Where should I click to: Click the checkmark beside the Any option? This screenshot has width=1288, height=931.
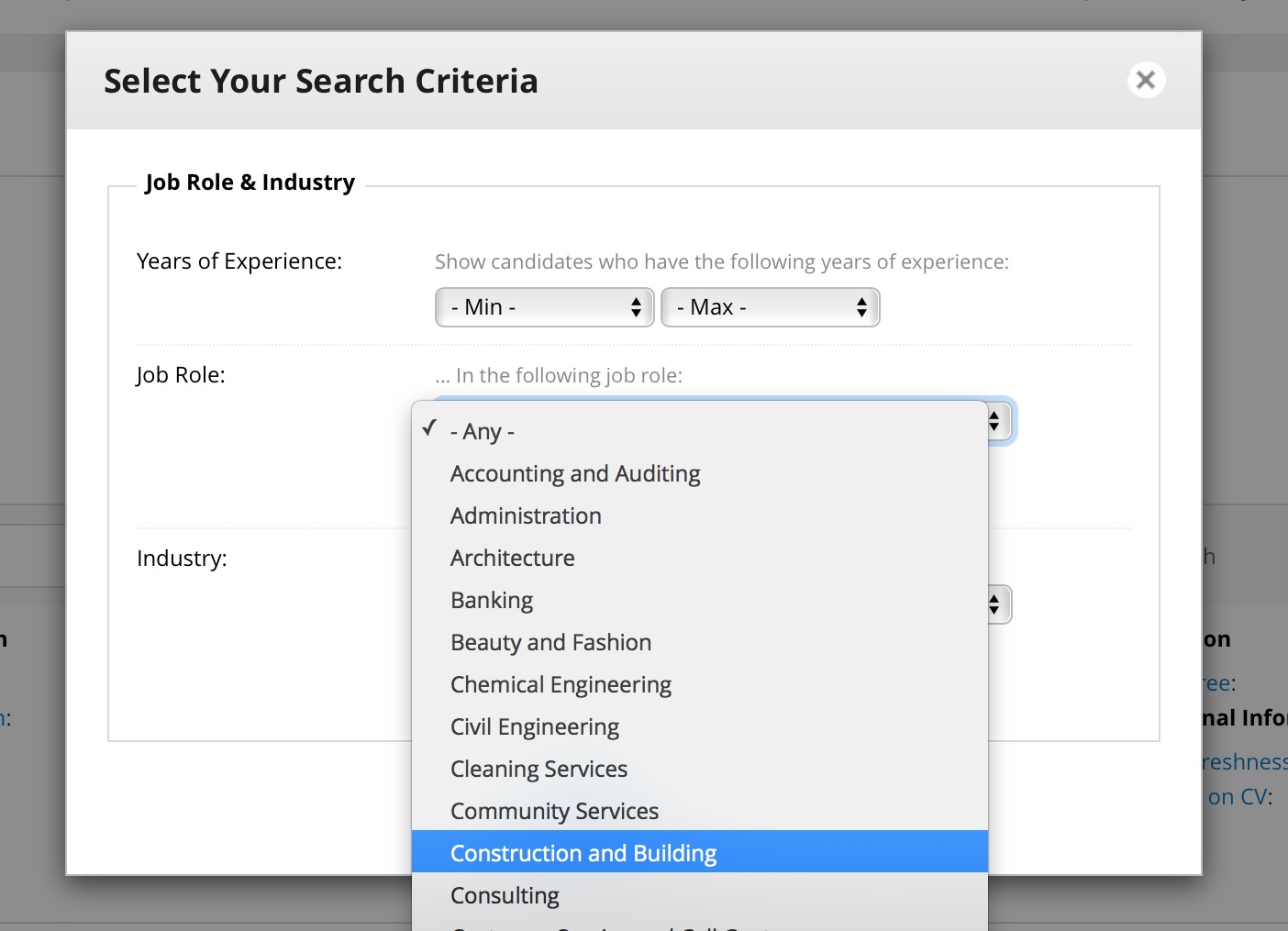click(x=429, y=427)
